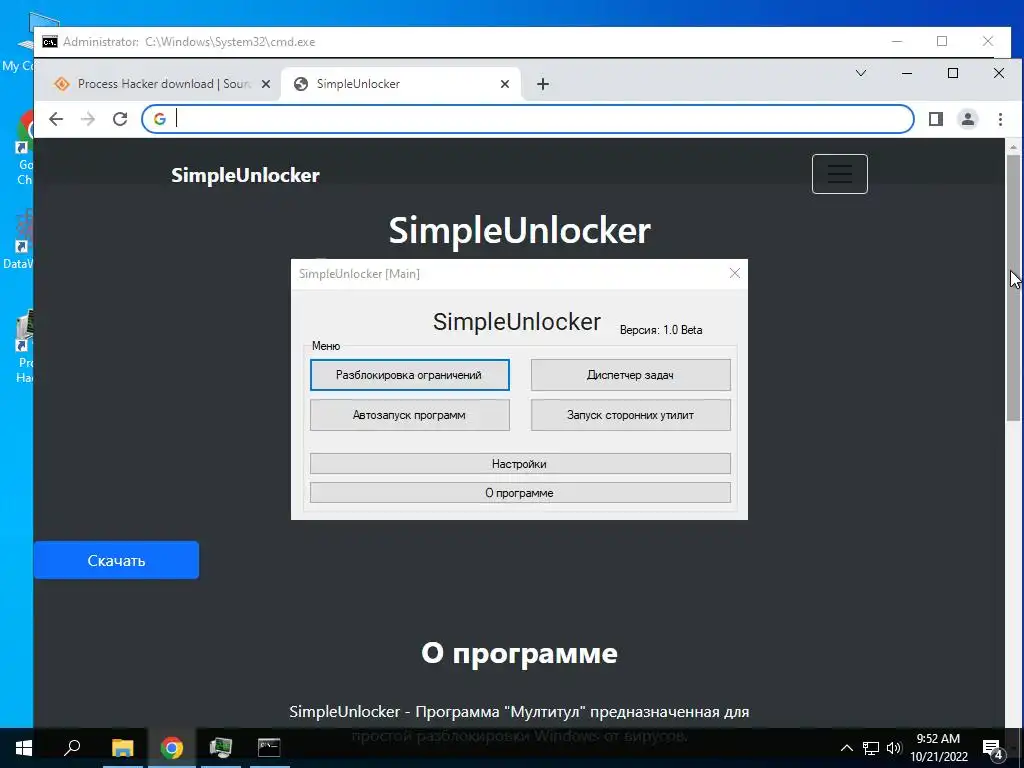Switch to Process Hacker download tab

point(162,84)
